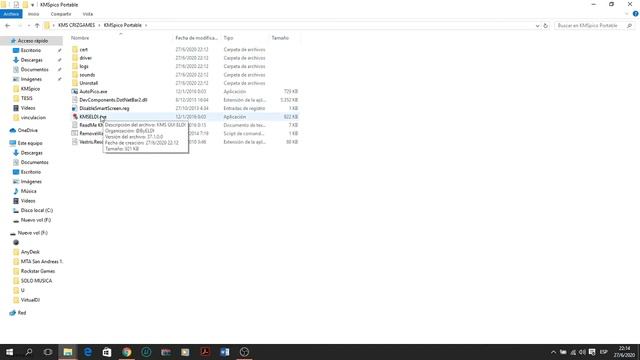This screenshot has width=640, height=360.
Task: Click the Entradas de registro type cell
Action: tap(244, 108)
